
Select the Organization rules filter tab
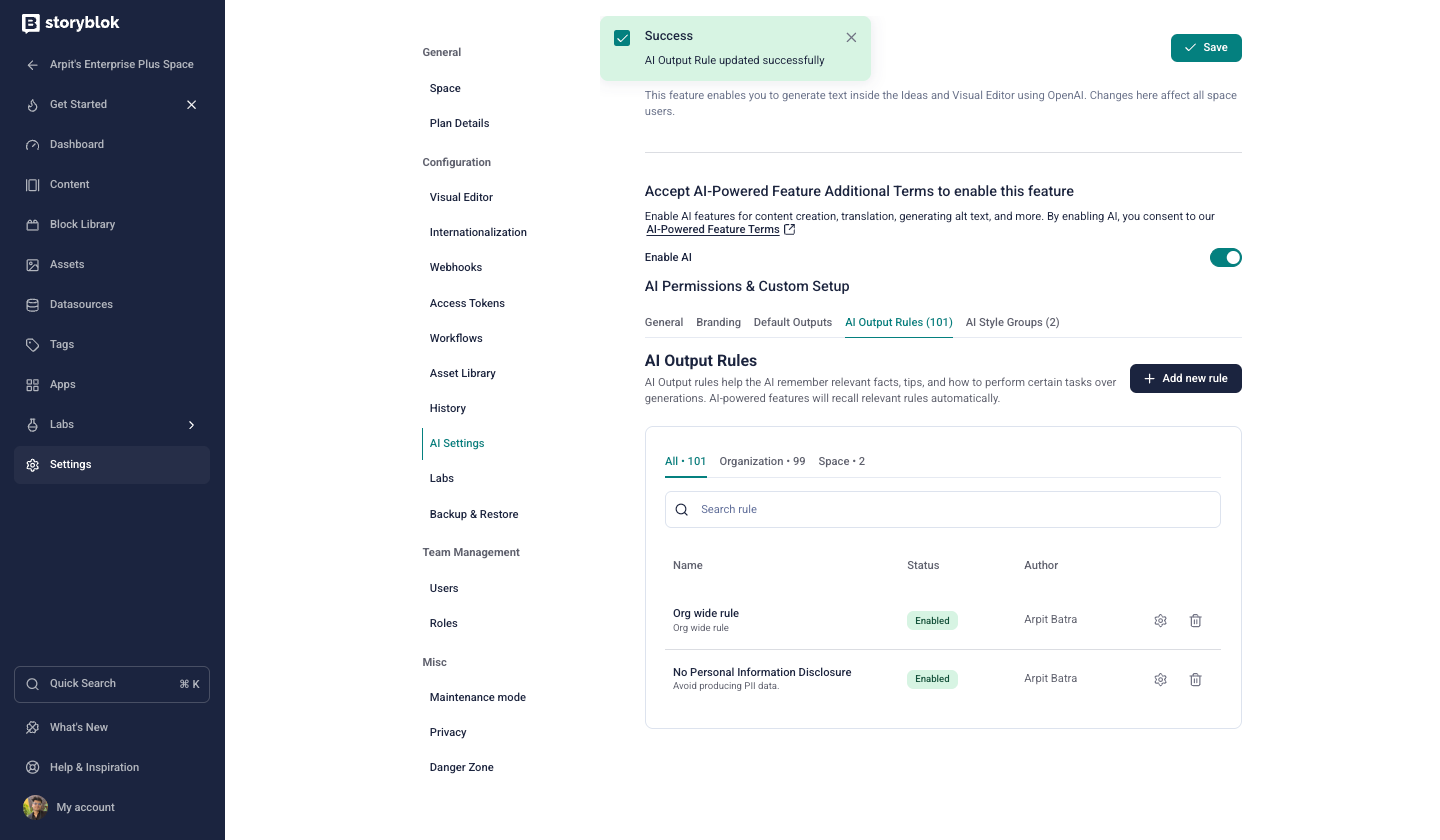(x=762, y=461)
